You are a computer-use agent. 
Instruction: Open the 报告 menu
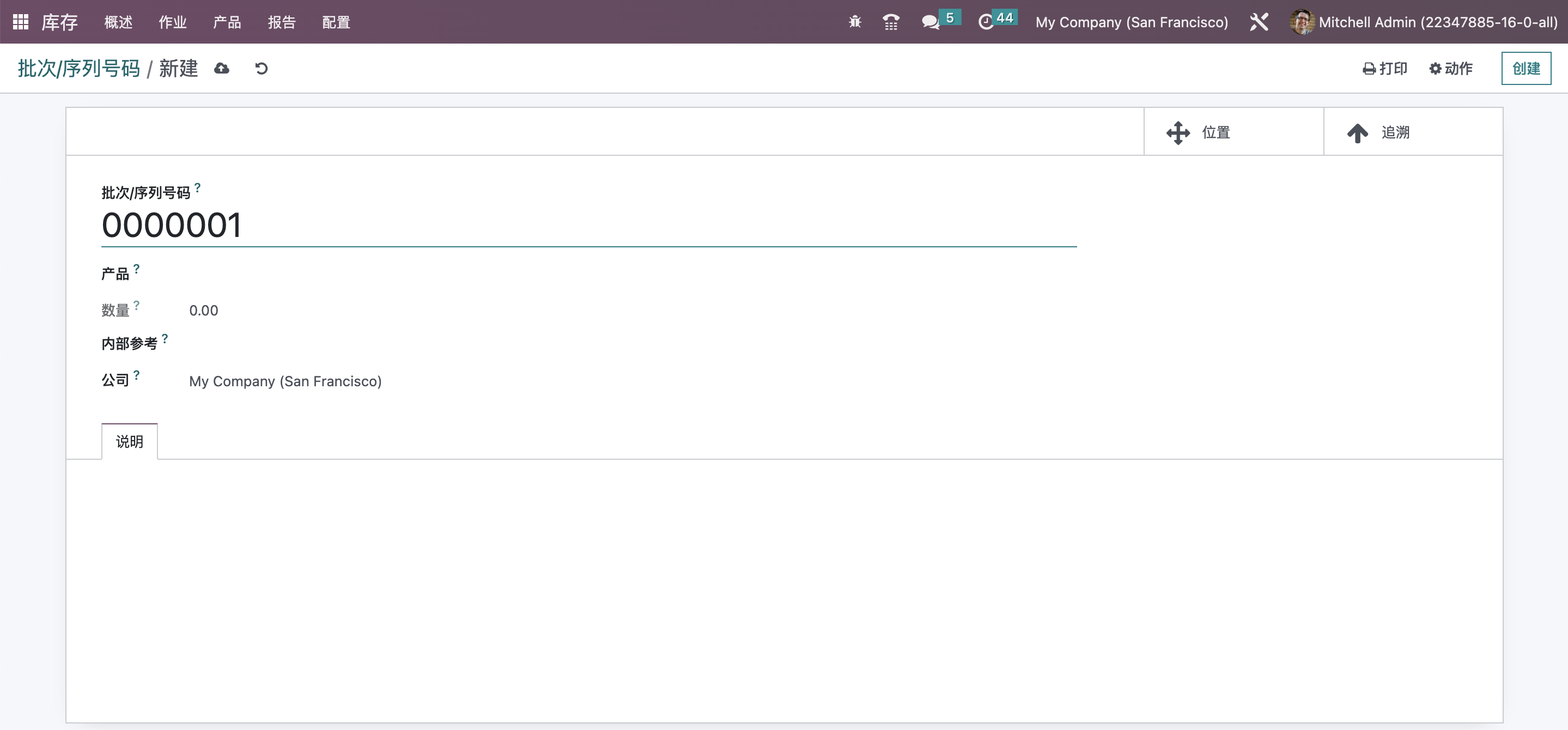pyautogui.click(x=282, y=22)
